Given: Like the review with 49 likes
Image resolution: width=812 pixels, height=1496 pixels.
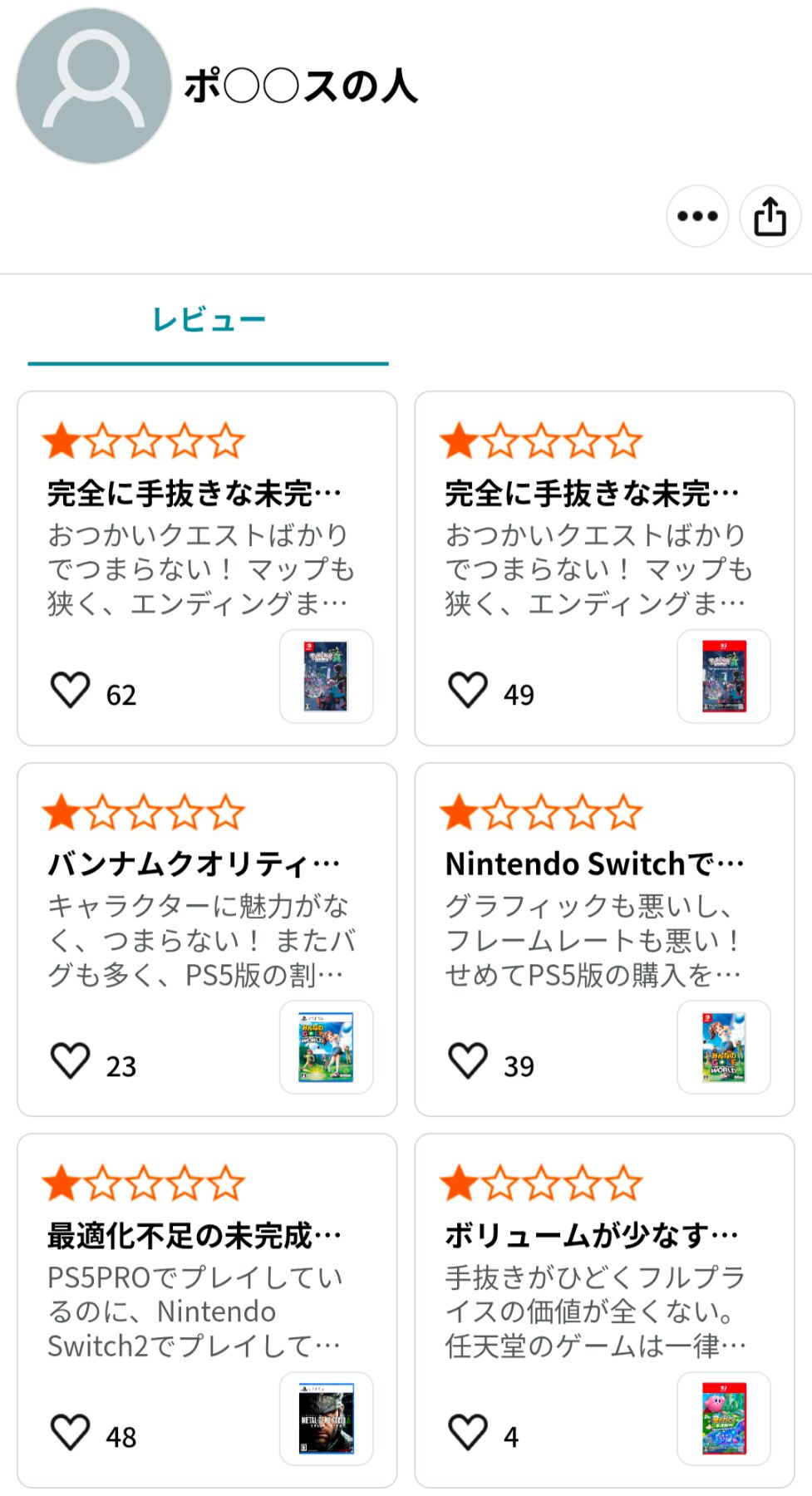Looking at the screenshot, I should pos(468,690).
